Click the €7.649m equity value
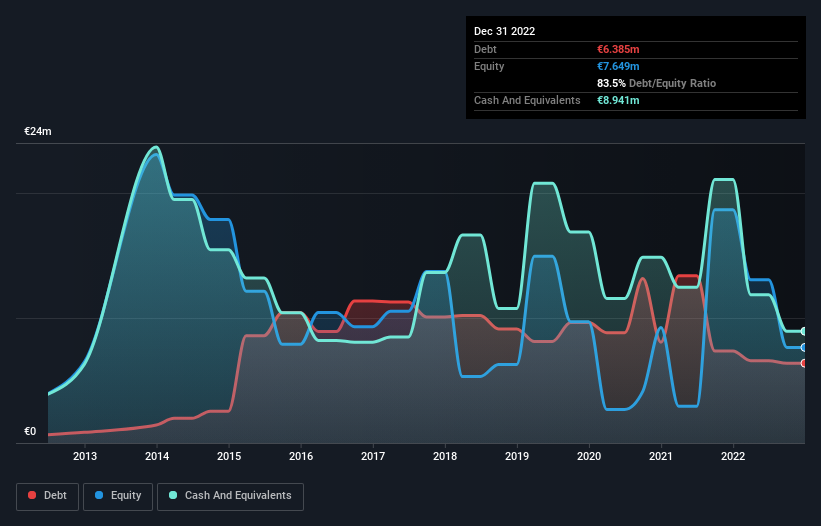Screen dimensions: 821x526 (x=618, y=66)
